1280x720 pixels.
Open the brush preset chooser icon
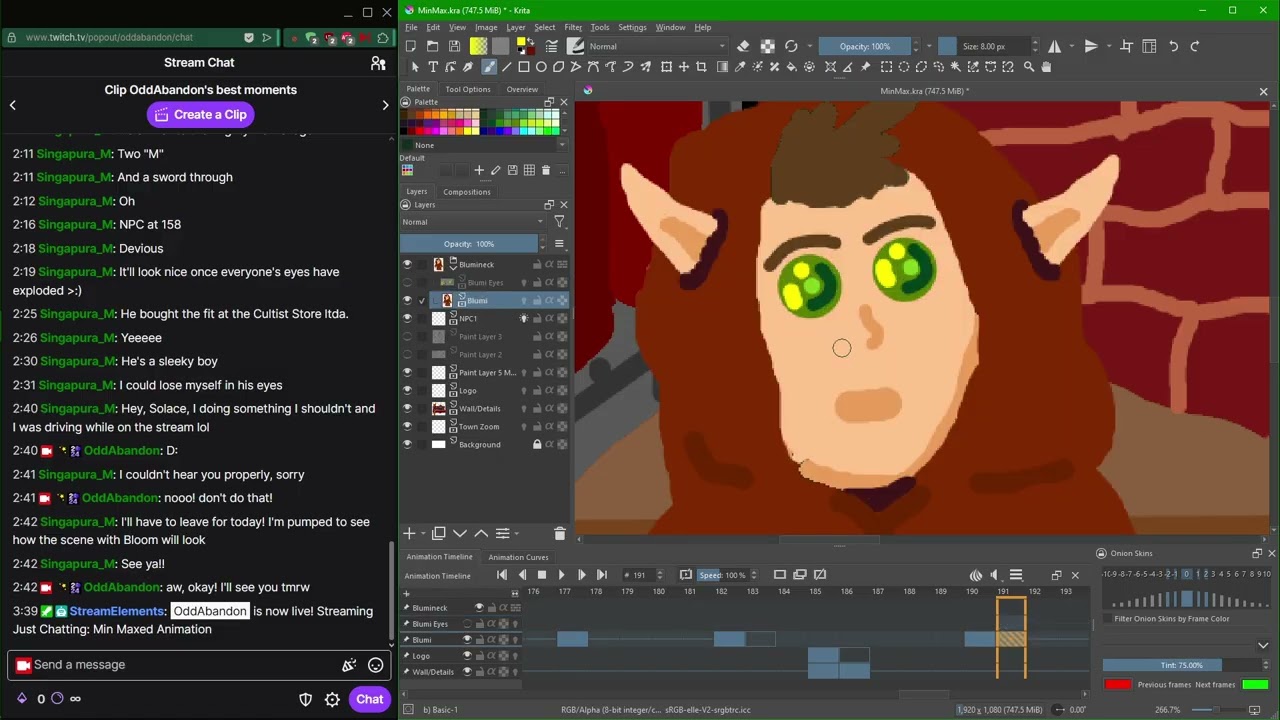pos(575,46)
